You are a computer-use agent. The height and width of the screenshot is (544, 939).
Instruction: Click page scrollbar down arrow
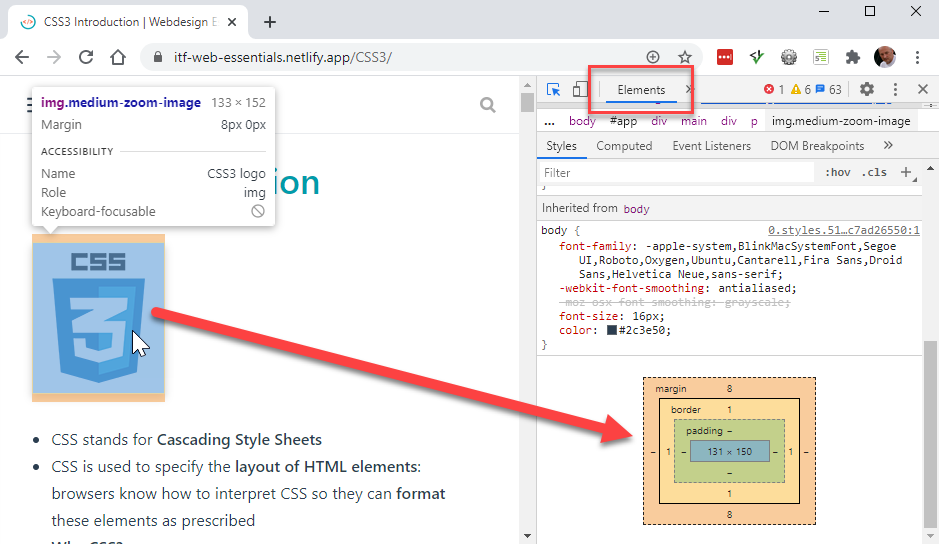[x=527, y=536]
